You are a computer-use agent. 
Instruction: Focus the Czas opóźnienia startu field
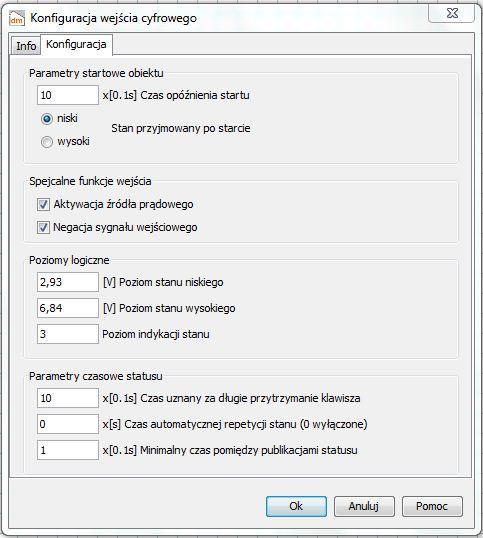click(68, 95)
